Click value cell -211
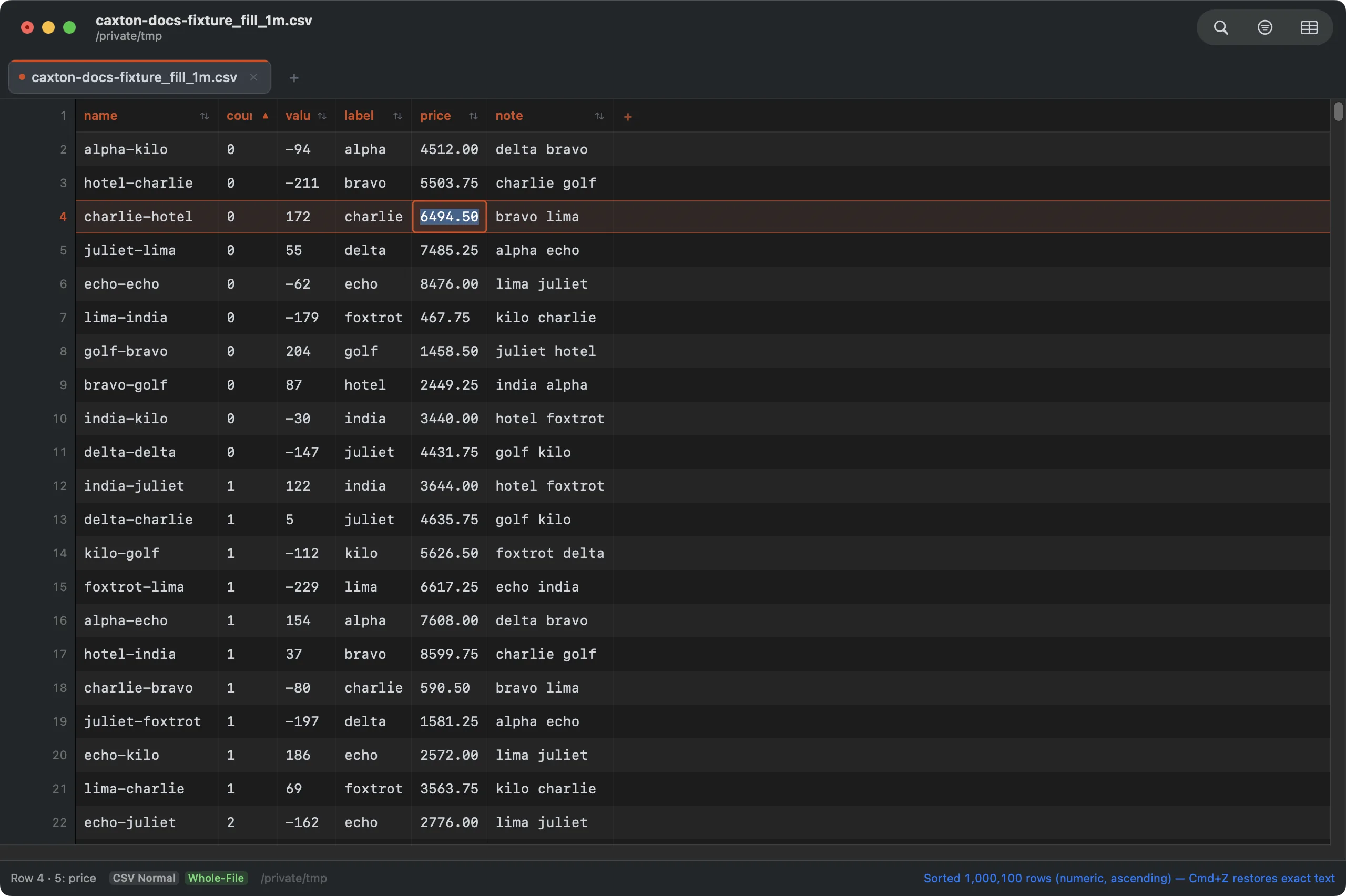This screenshot has height=896, width=1346. pos(306,183)
